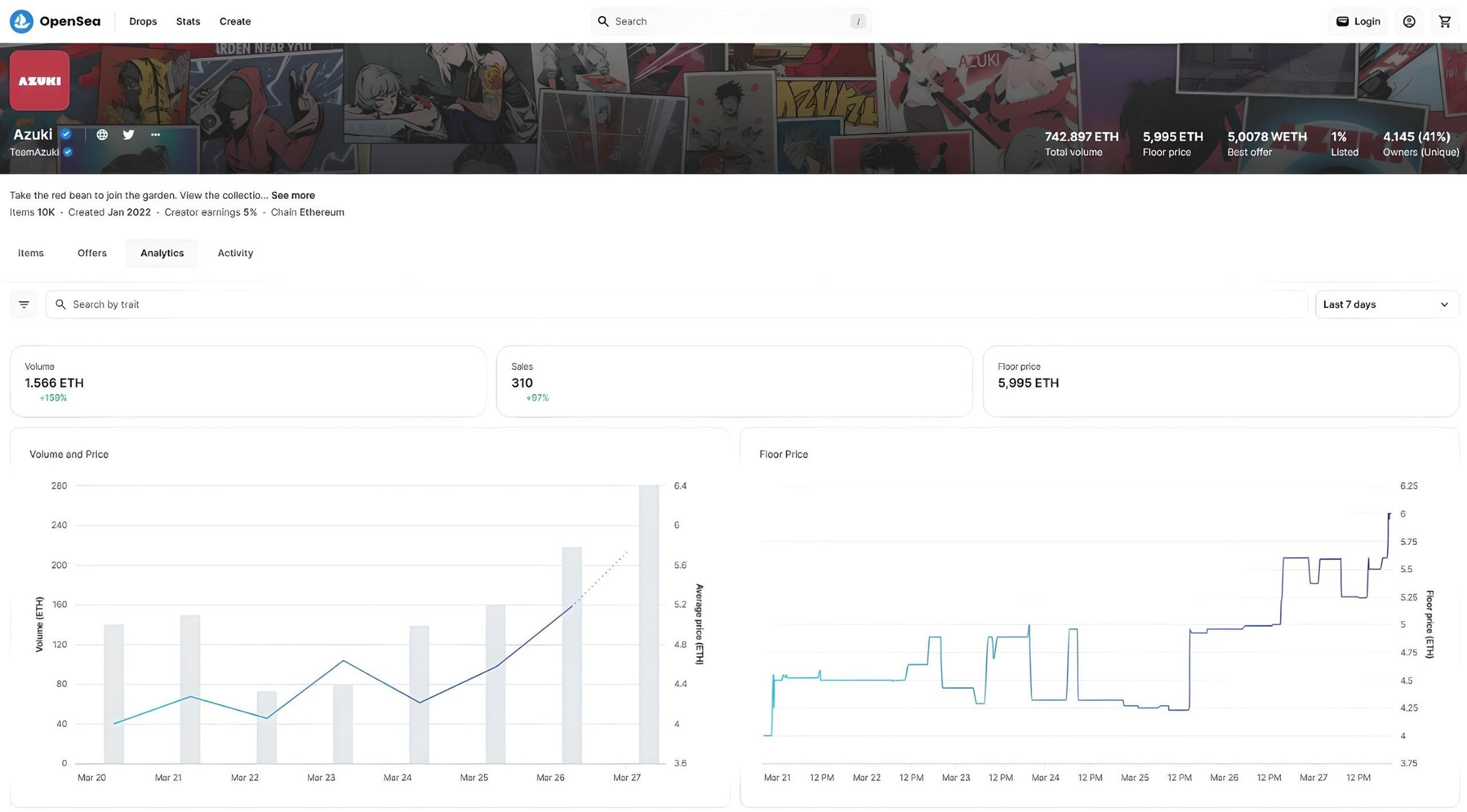Click the Search by trait field
Screen dimensions: 1467x812
point(676,304)
